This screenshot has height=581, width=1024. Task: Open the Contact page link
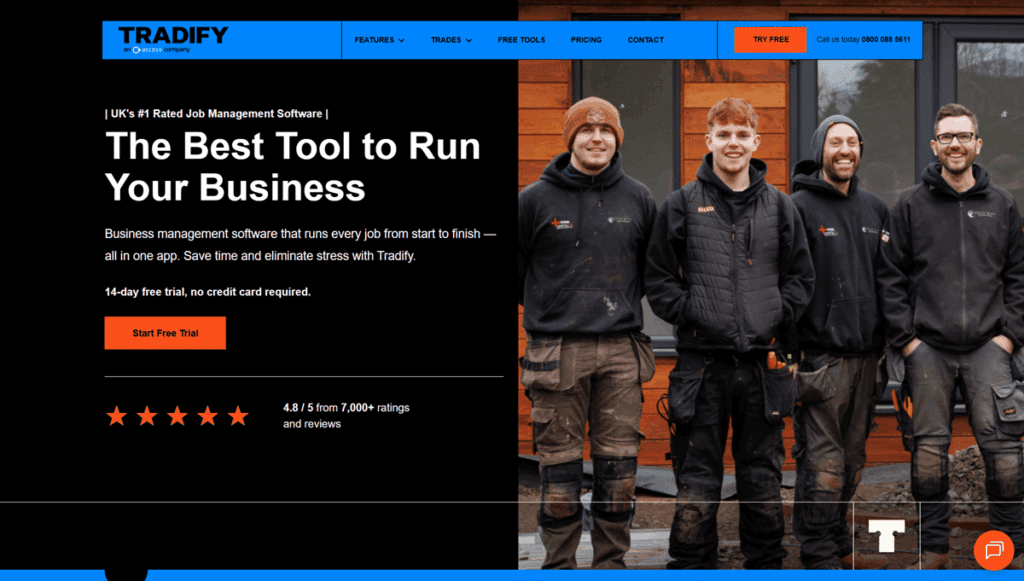point(645,40)
